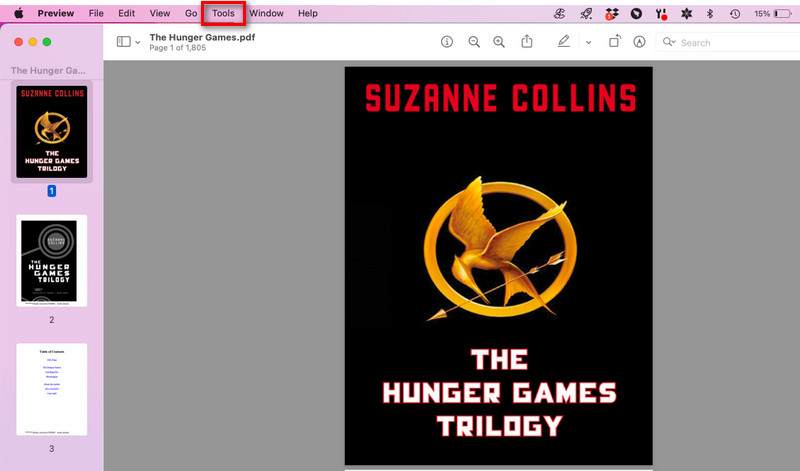The image size is (800, 471).
Task: Select the page 2 thumbnail
Action: click(x=52, y=260)
